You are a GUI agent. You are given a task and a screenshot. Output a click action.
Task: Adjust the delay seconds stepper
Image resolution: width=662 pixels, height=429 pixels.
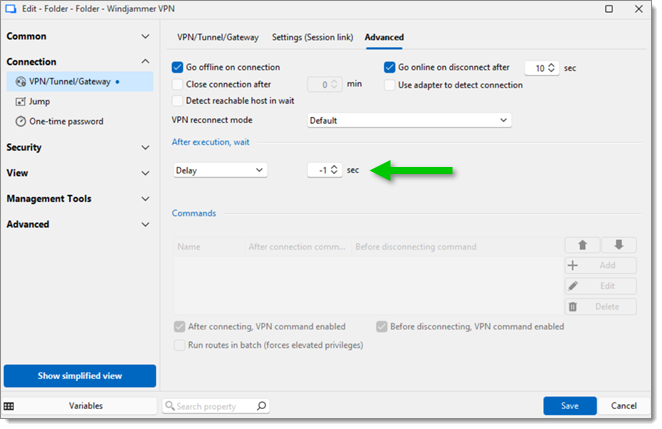pyautogui.click(x=335, y=170)
